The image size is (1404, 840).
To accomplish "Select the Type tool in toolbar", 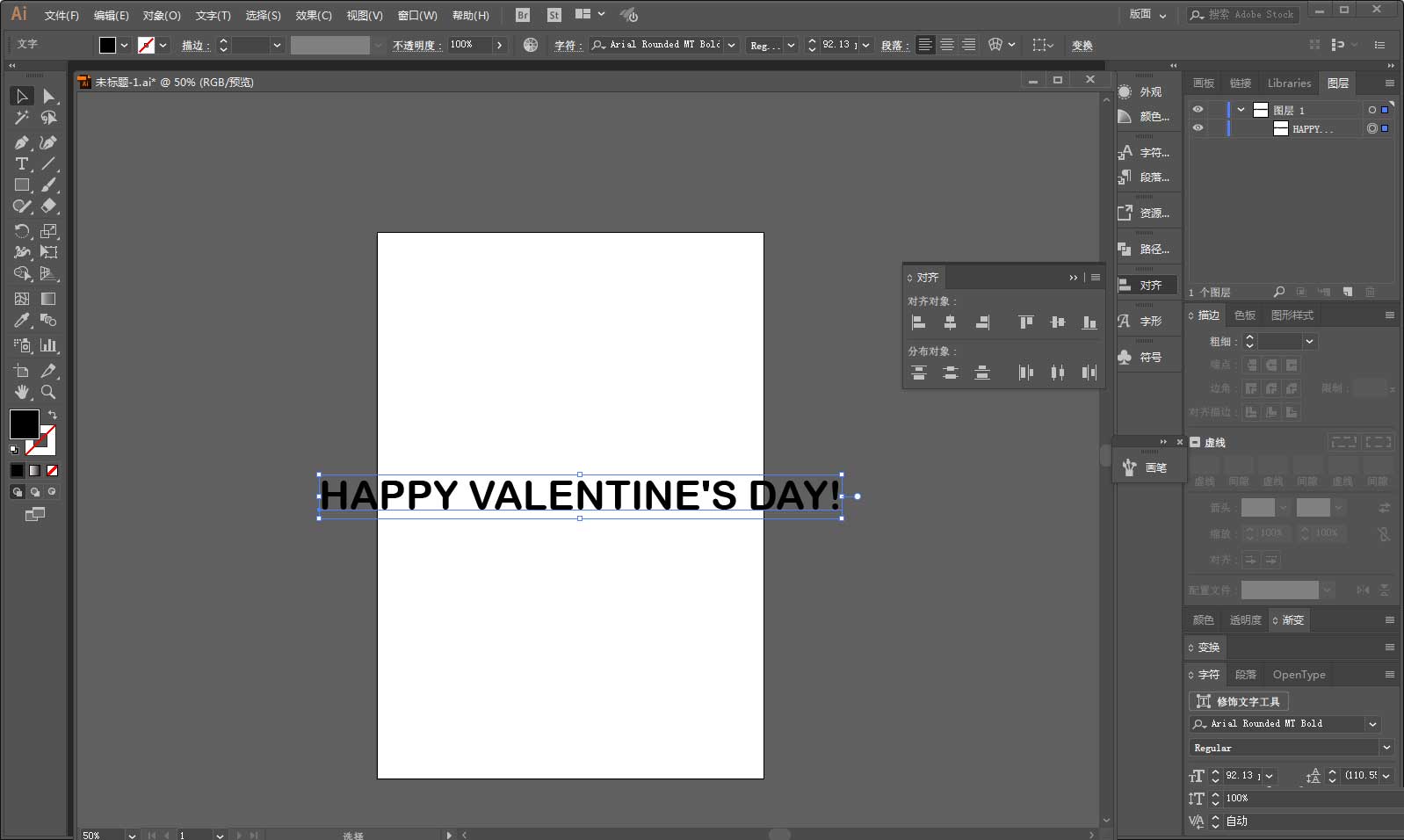I will [x=22, y=164].
